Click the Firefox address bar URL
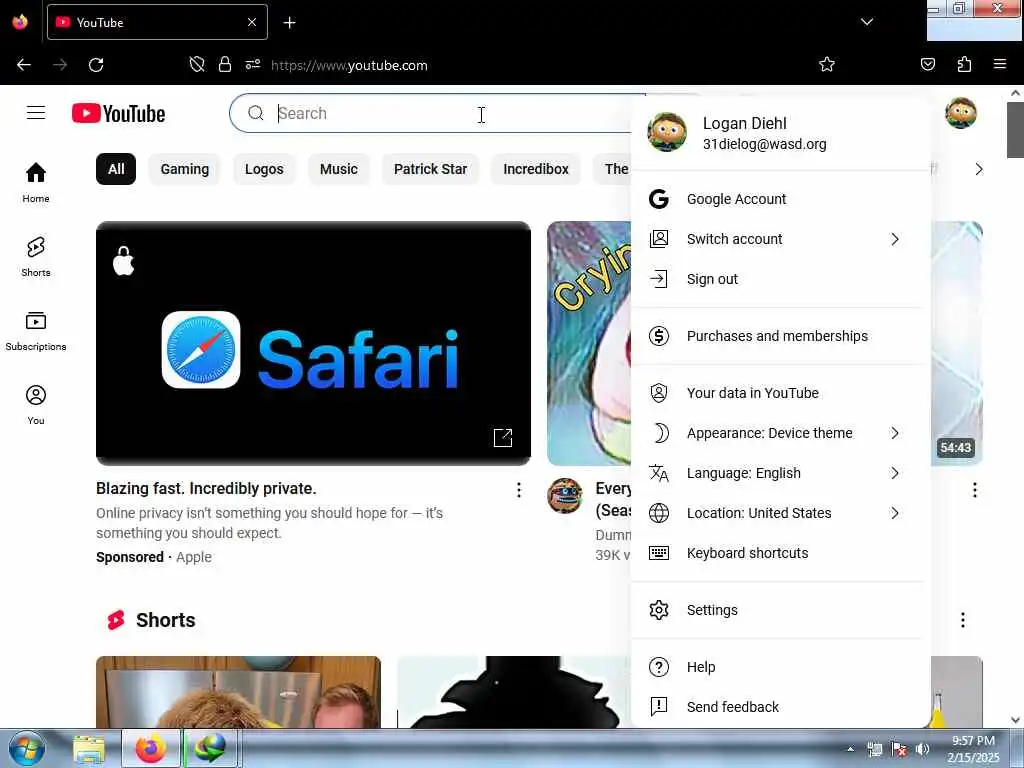This screenshot has height=768, width=1024. coord(349,65)
